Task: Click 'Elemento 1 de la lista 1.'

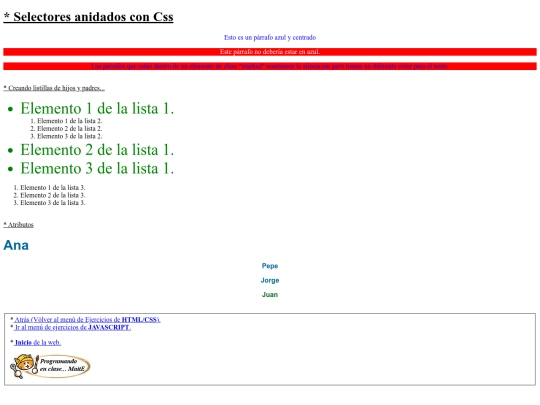Action: (x=97, y=108)
